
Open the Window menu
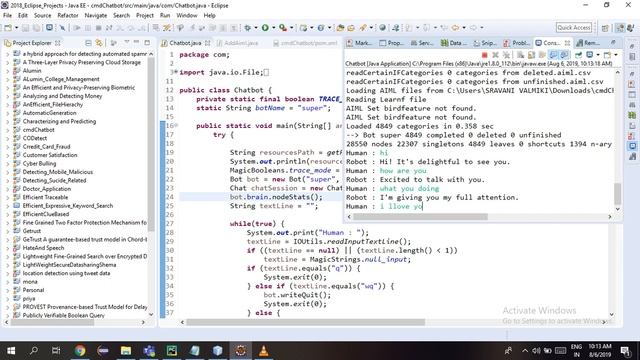pos(187,15)
